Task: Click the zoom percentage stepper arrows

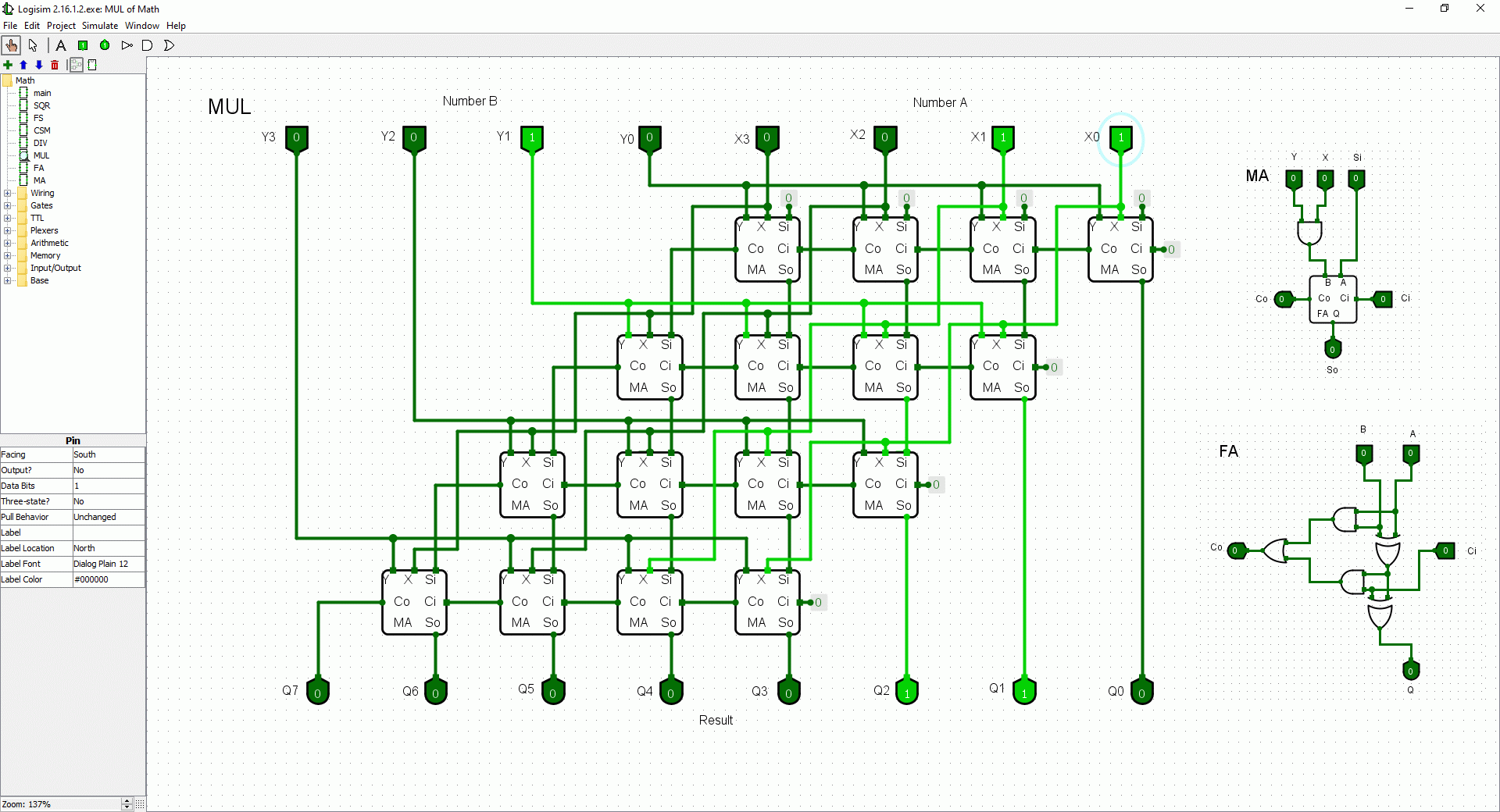Action: (x=127, y=803)
